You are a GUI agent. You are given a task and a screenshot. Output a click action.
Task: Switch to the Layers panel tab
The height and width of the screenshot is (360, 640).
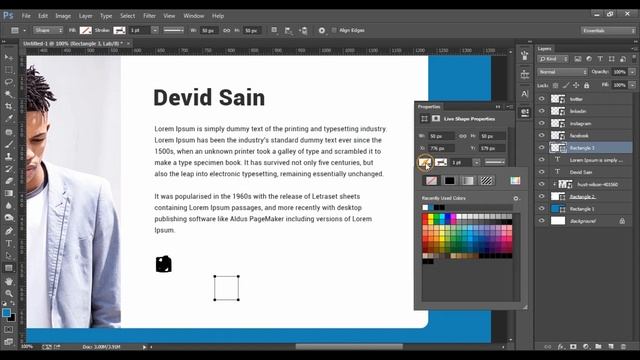pyautogui.click(x=544, y=49)
